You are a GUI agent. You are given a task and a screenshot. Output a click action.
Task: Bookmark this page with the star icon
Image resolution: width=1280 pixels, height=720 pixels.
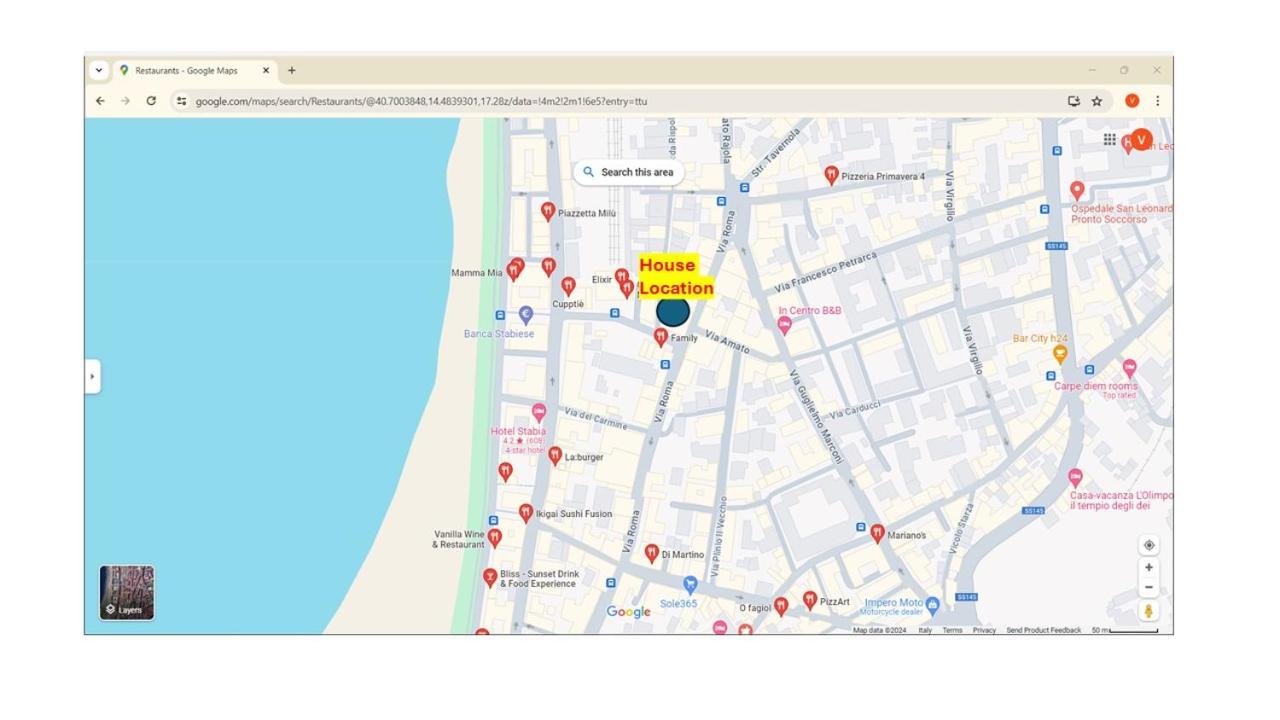pos(1097,101)
